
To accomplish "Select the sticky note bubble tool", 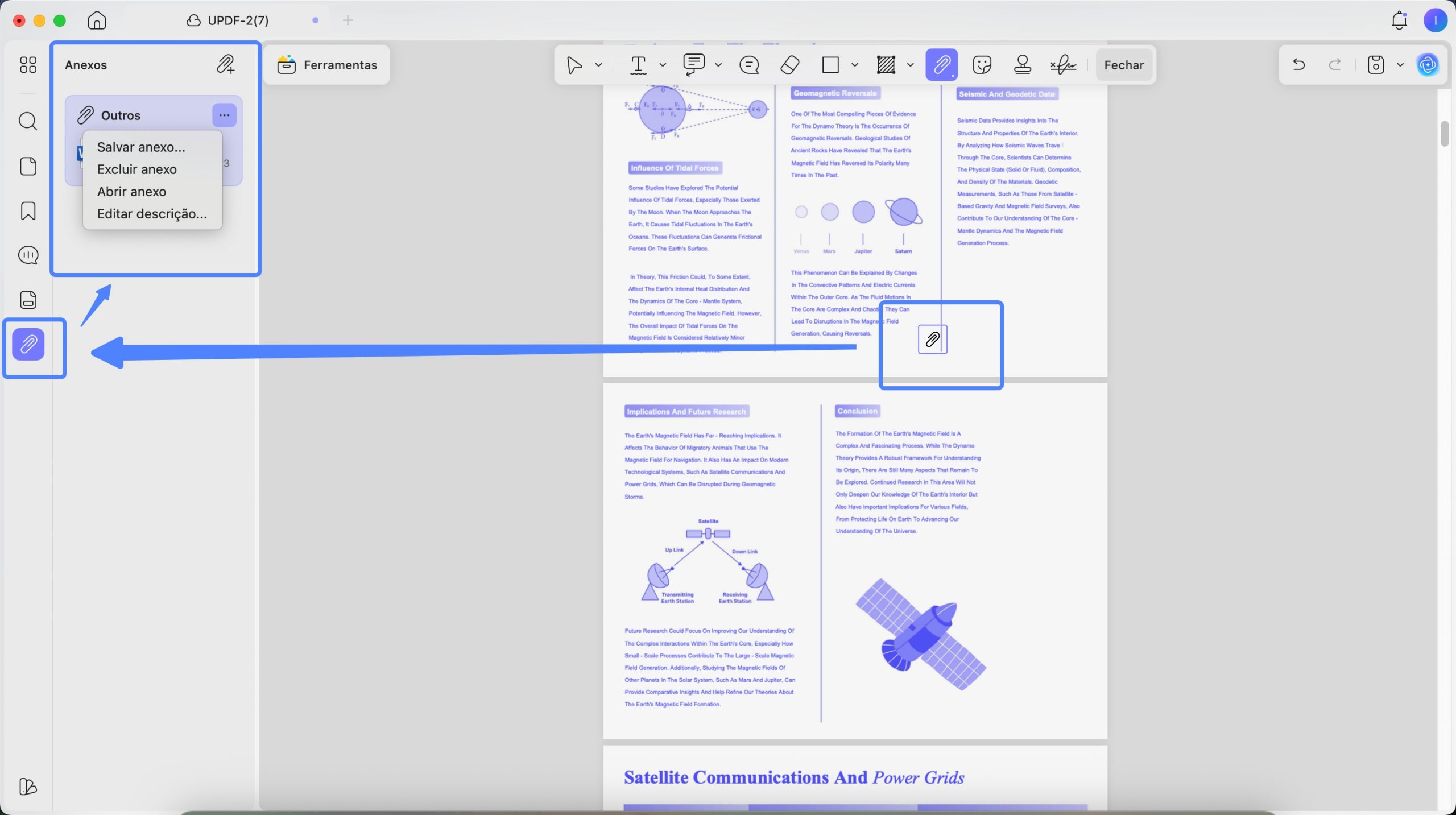I will [749, 65].
